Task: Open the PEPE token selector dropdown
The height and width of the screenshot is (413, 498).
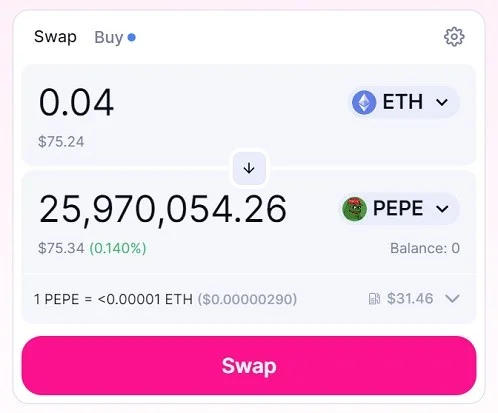Action: tap(399, 209)
